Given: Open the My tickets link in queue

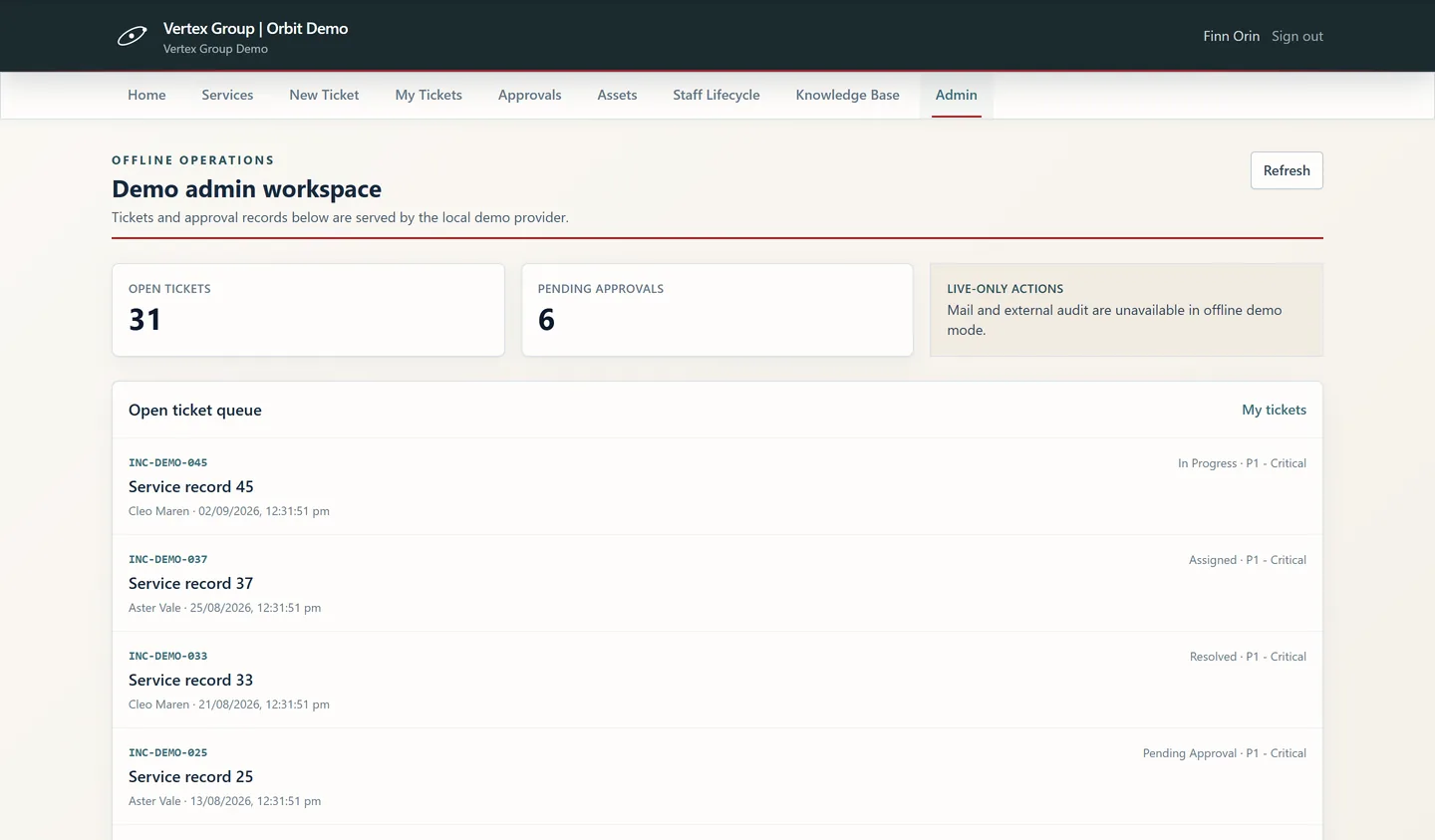Looking at the screenshot, I should tap(1274, 410).
